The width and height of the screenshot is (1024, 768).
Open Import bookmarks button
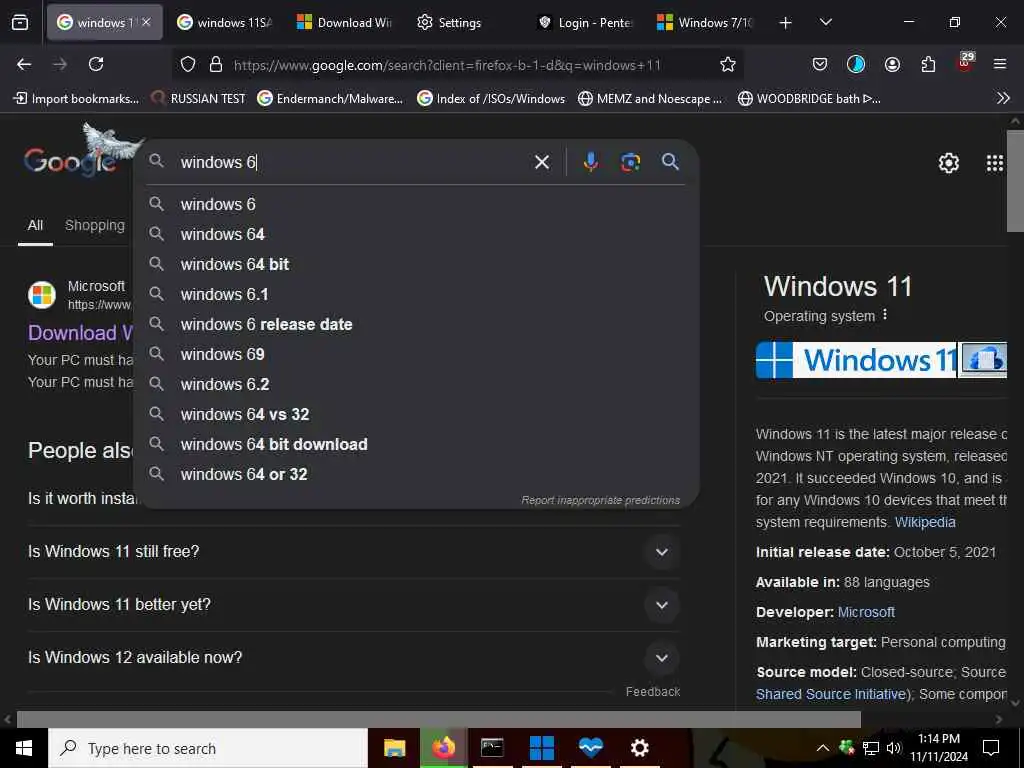tap(76, 99)
